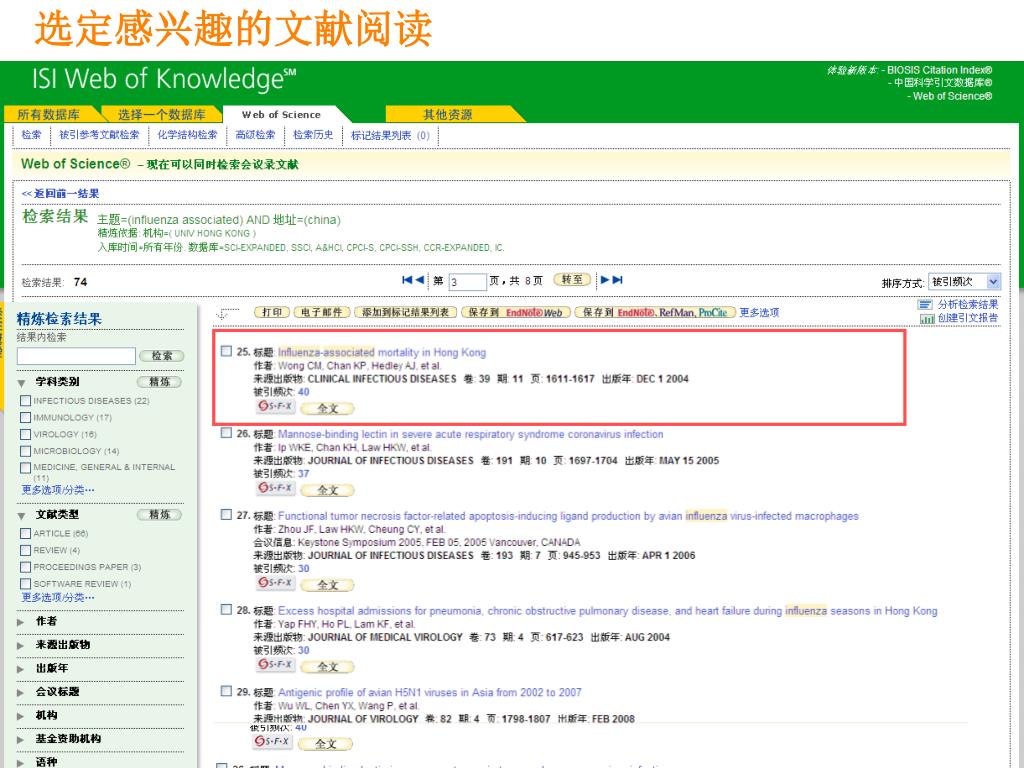Click S·F·X icon for result 28
The image size is (1024, 768).
275,665
